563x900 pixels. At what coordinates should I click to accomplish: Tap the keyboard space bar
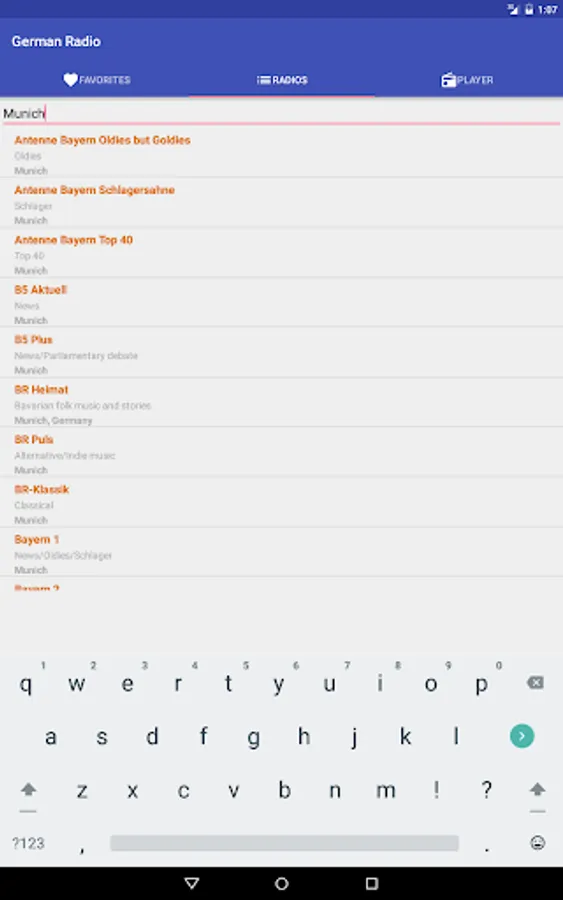click(285, 843)
